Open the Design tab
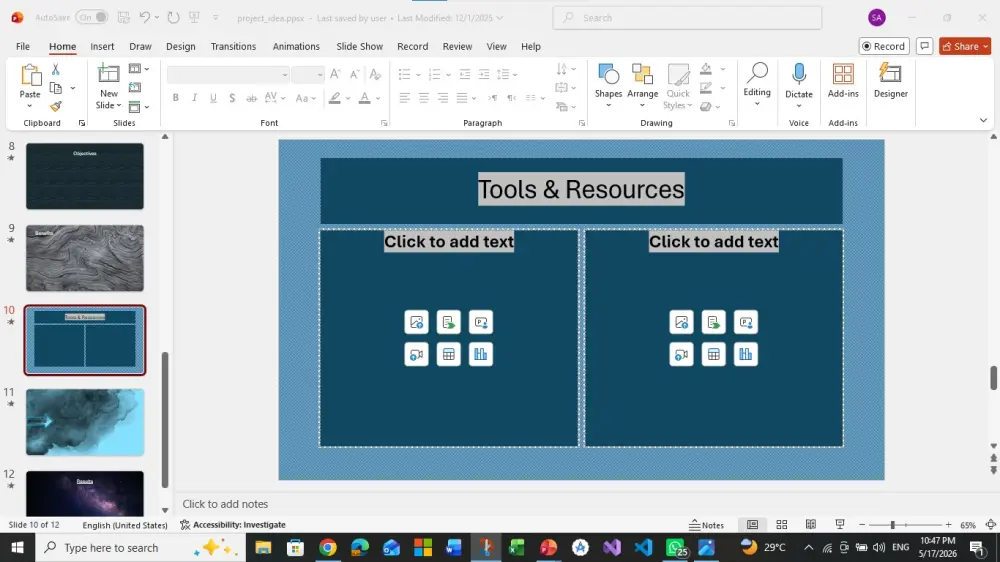This screenshot has height=562, width=1000. 180,46
